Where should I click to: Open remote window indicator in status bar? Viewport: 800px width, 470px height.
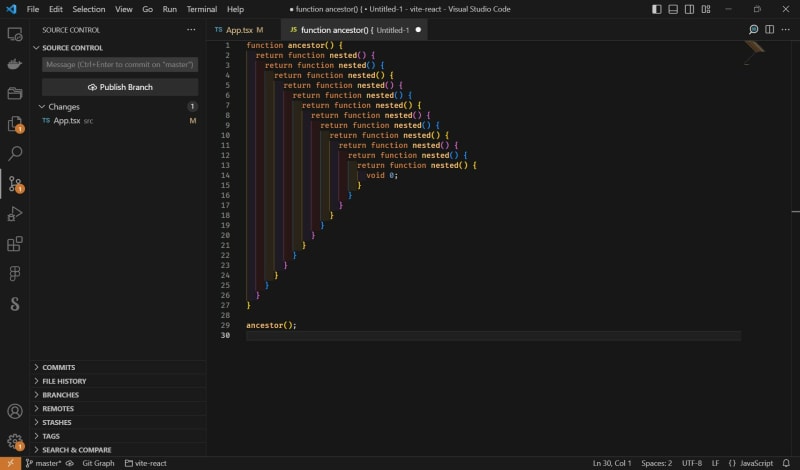click(x=10, y=463)
